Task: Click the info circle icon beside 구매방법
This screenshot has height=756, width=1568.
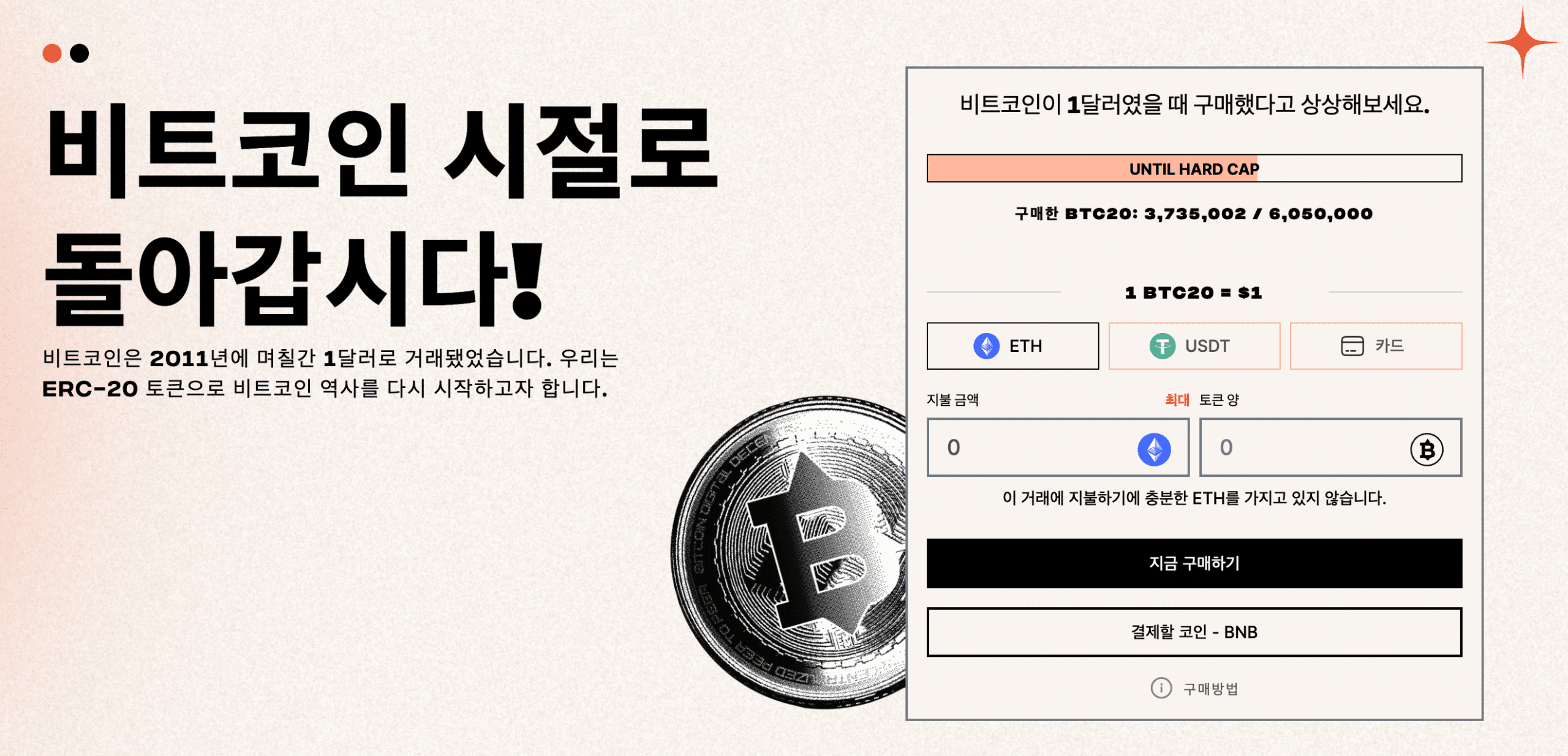Action: click(x=1161, y=688)
